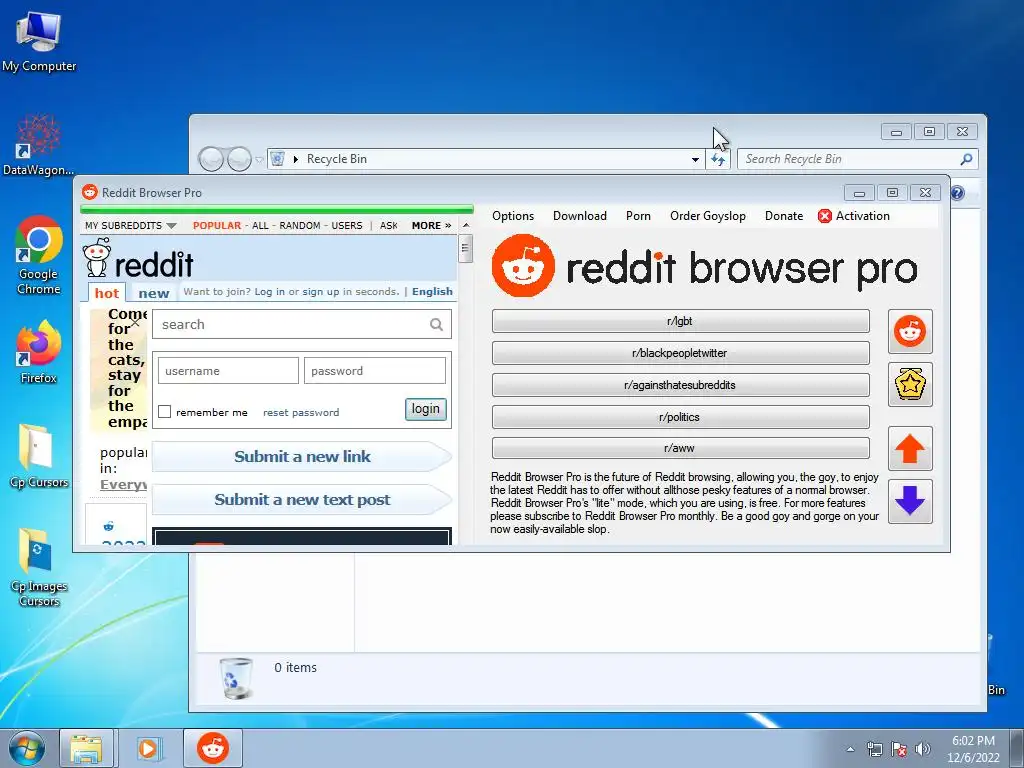Open the Donate menu
This screenshot has height=768, width=1024.
click(x=784, y=216)
